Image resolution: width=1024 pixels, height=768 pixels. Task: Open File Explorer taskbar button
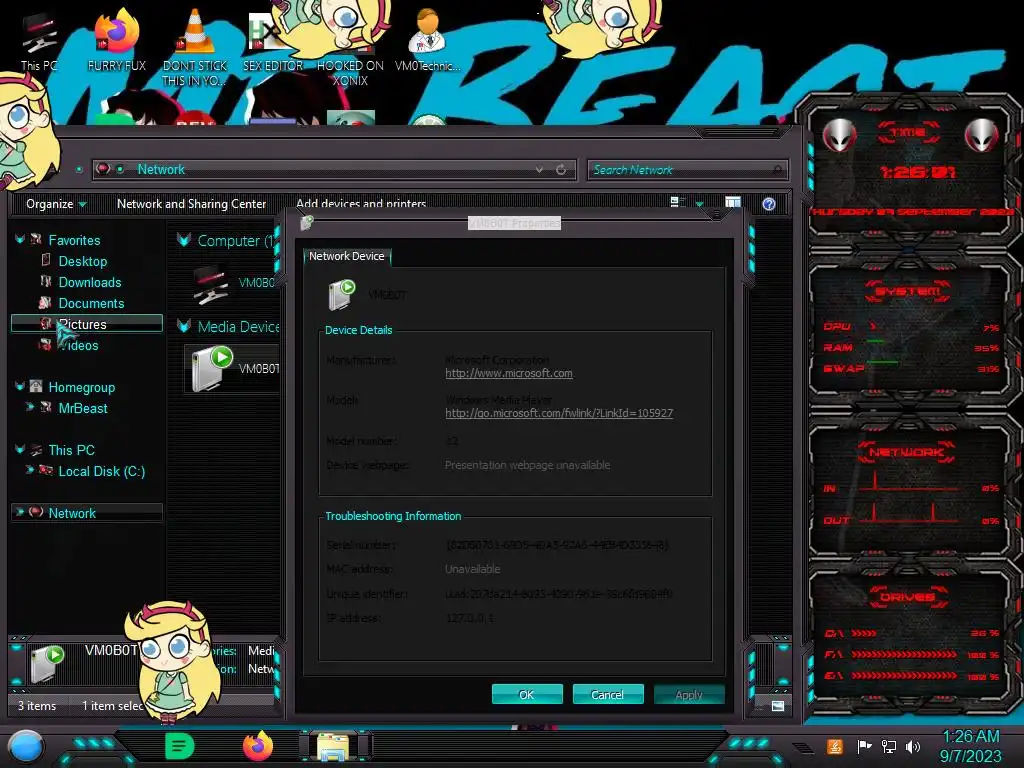[334, 746]
